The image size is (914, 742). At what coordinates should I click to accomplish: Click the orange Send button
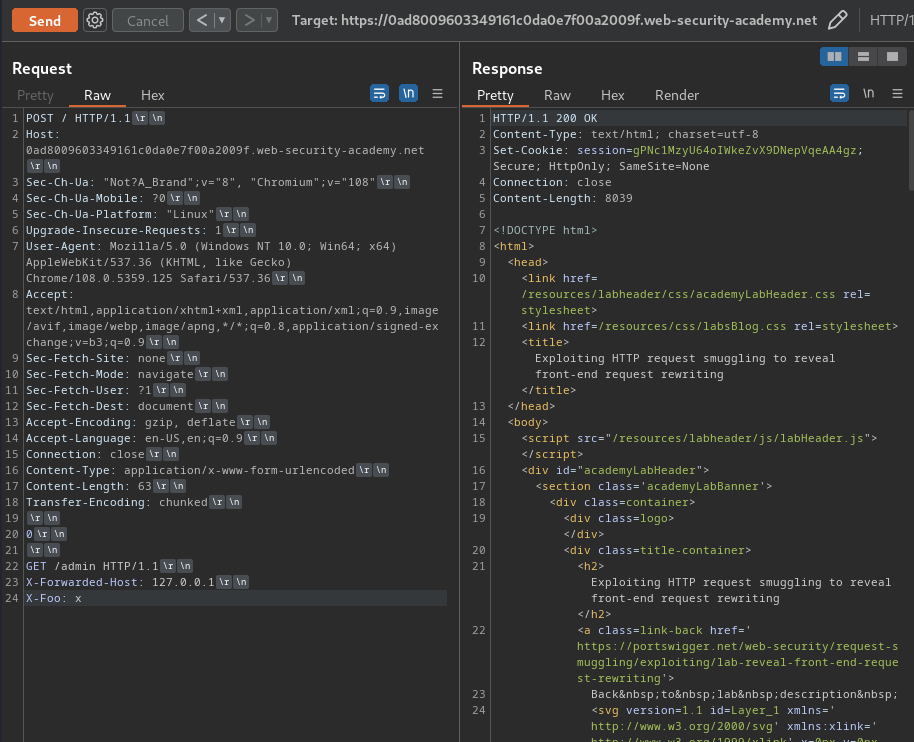pyautogui.click(x=45, y=20)
